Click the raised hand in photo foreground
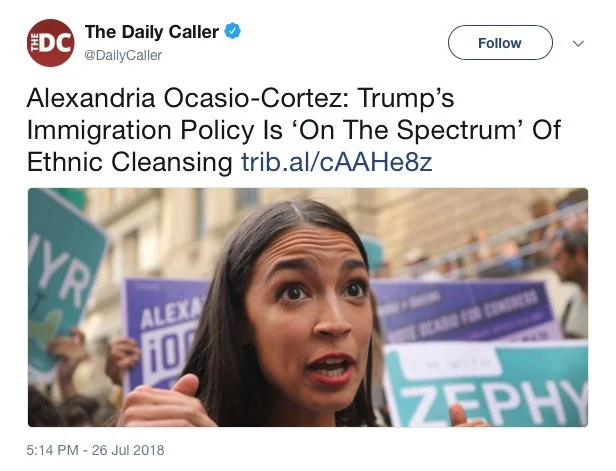616x471 pixels. 167,403
